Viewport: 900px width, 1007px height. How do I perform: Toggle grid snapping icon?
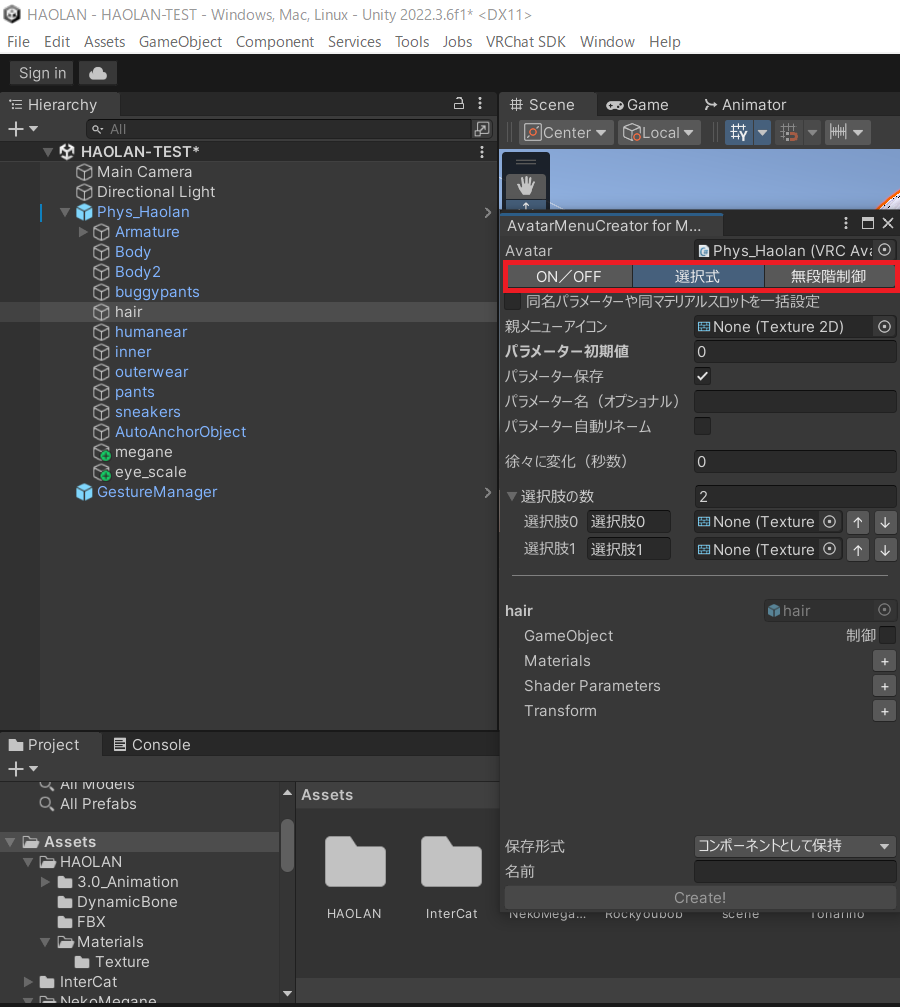[x=788, y=132]
